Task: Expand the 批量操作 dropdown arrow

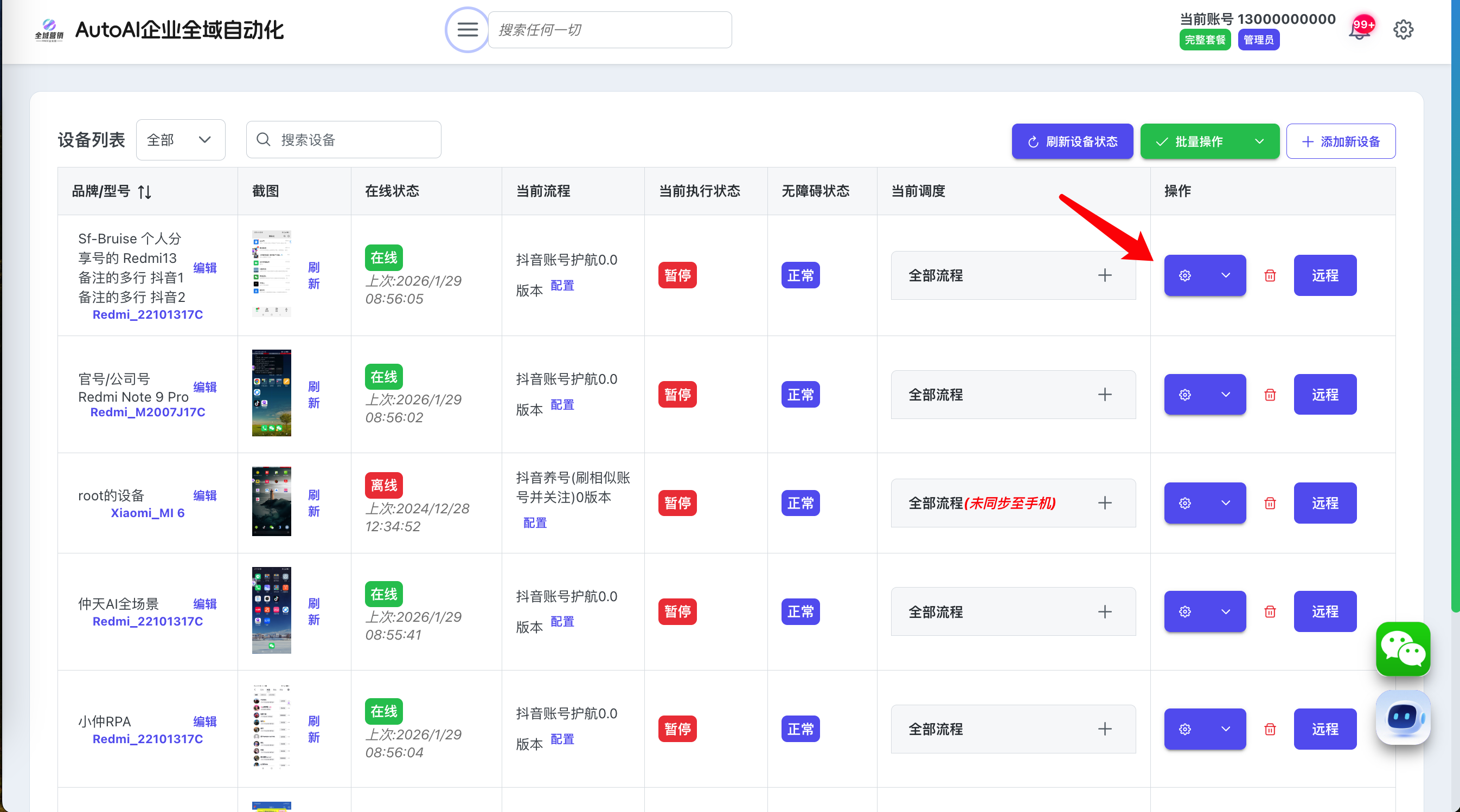Action: click(1259, 141)
